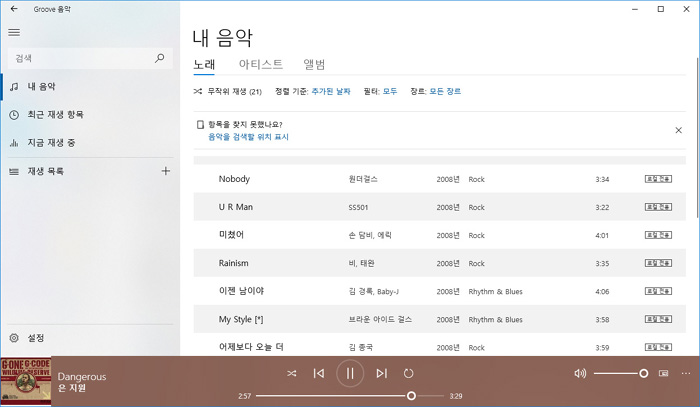
Task: Mute using the speaker icon
Action: (580, 374)
